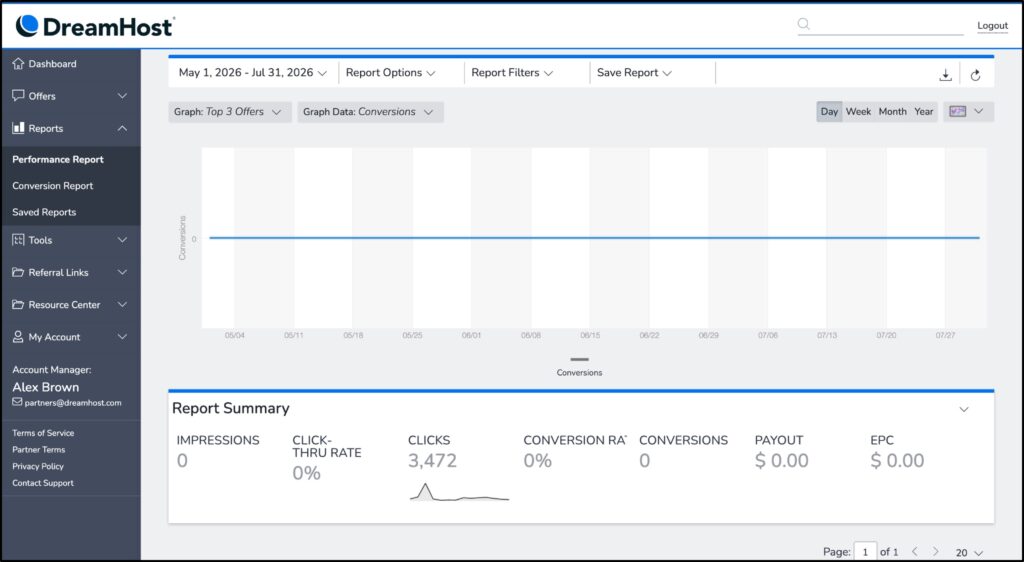This screenshot has height=562, width=1024.
Task: Expand the Referral Links chevron
Action: click(x=122, y=272)
